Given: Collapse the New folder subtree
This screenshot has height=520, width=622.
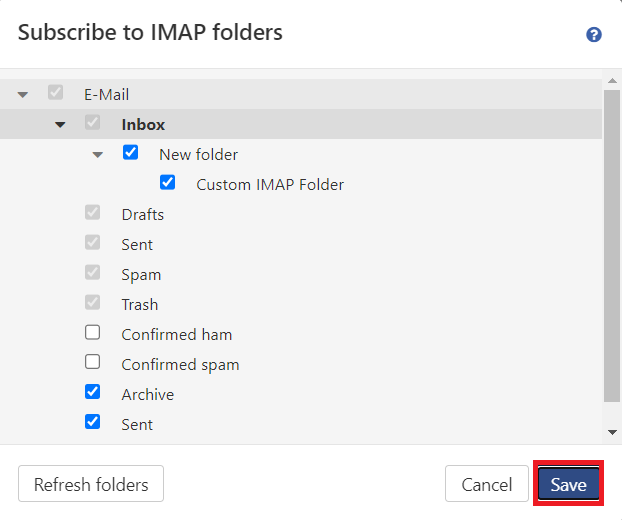Looking at the screenshot, I should point(98,155).
